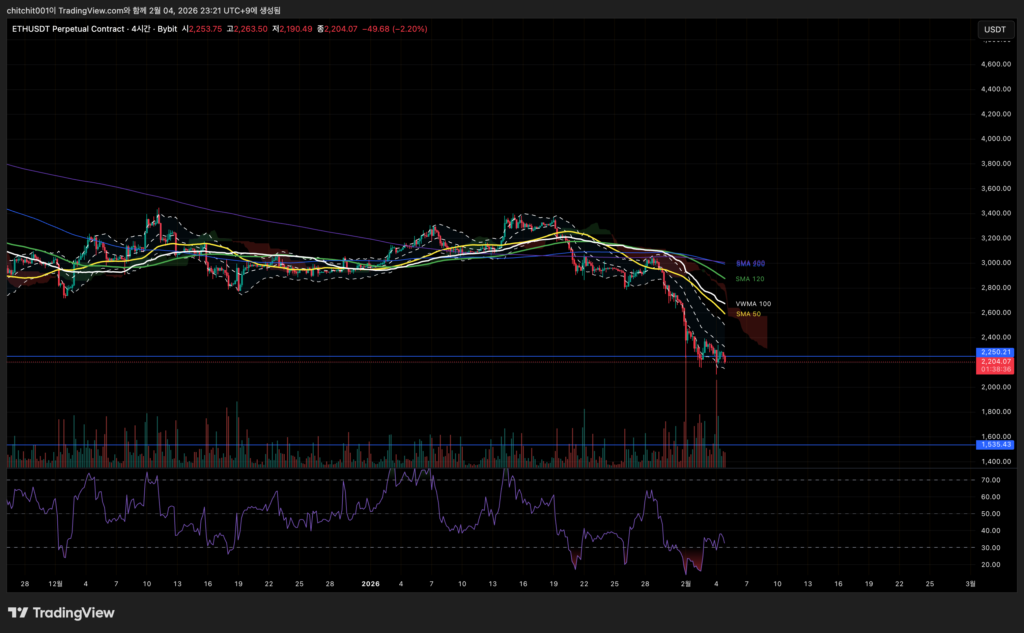Click the red 2,204.07 current price tag
The image size is (1024, 633).
[x=995, y=361]
